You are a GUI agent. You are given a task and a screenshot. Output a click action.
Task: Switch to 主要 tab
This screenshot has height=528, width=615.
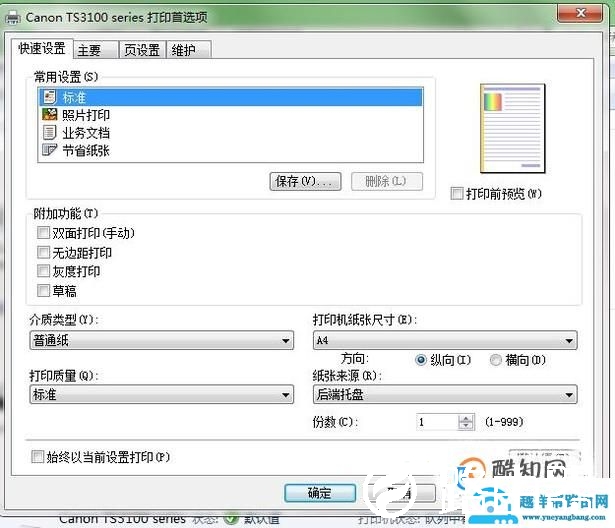[96, 50]
